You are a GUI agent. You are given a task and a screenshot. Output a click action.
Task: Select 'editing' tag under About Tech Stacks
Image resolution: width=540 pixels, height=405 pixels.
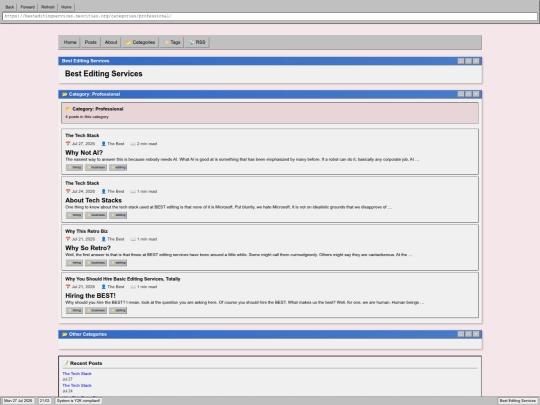(x=118, y=215)
